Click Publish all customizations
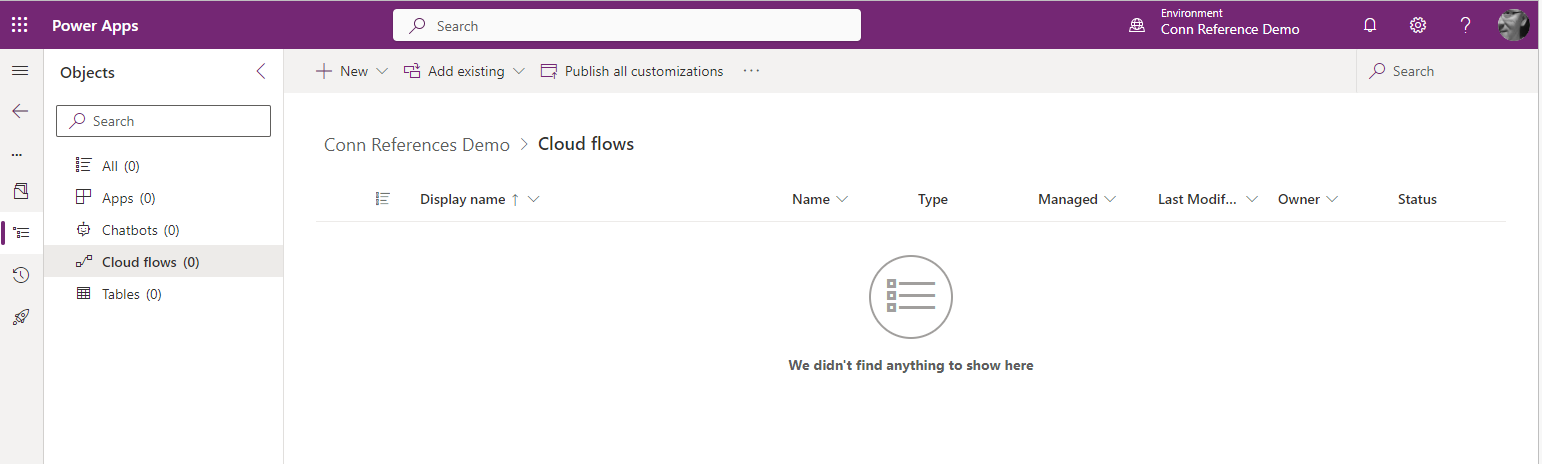The image size is (1542, 464). [632, 71]
